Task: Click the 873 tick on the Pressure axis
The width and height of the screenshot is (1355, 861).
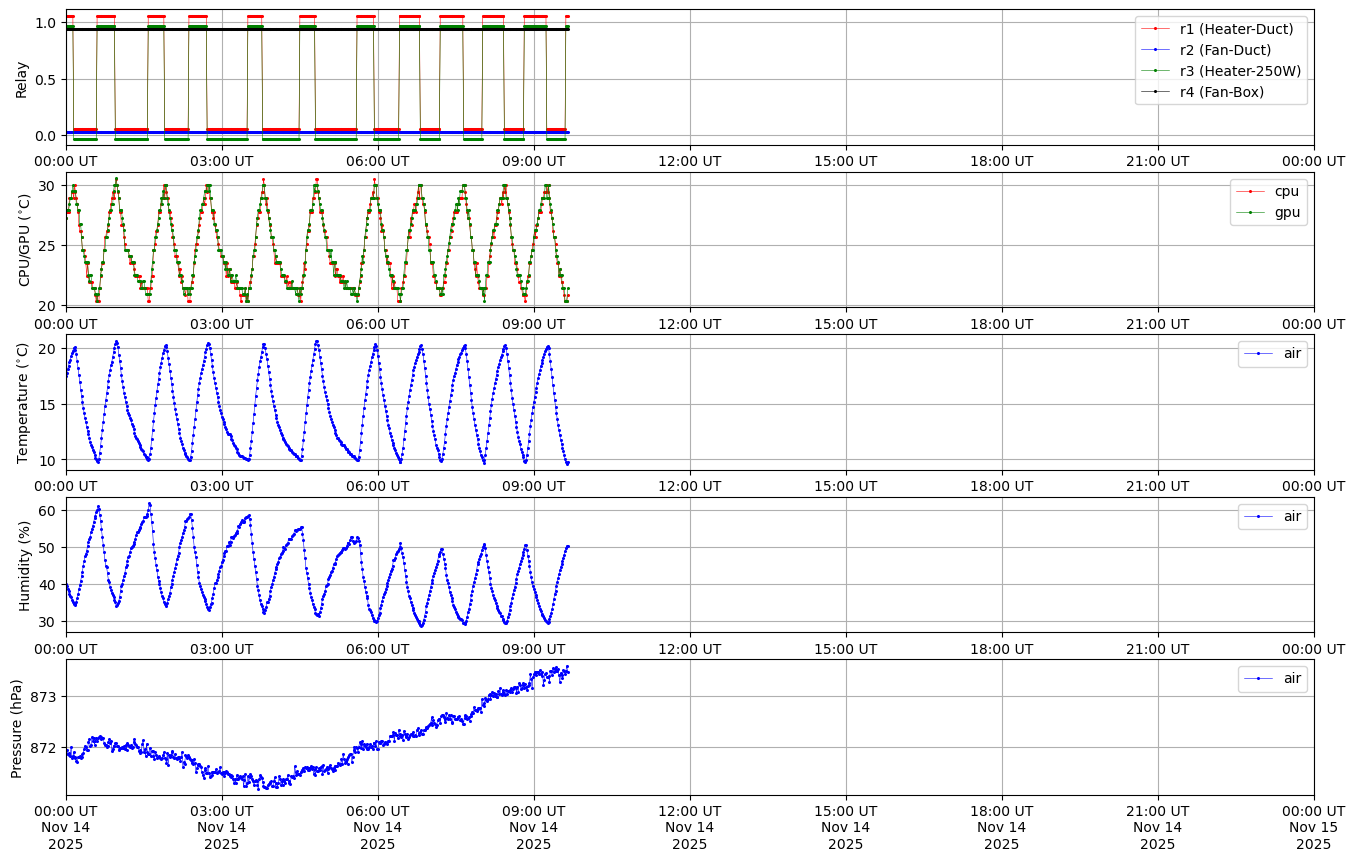Action: [44, 696]
